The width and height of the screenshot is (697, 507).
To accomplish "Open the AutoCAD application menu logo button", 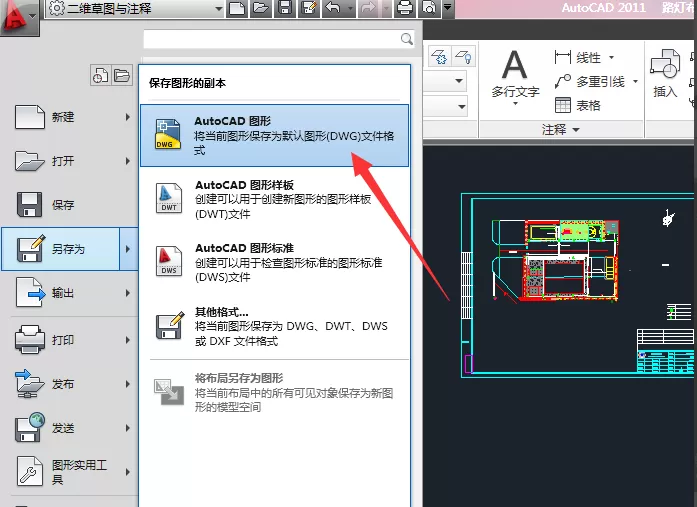I will 20,19.
